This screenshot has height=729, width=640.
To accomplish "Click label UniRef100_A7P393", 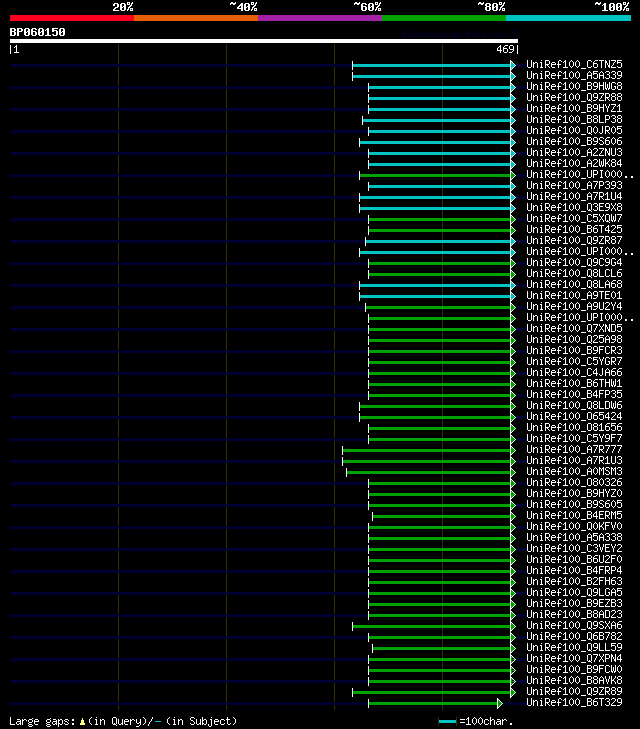I will coord(574,186).
